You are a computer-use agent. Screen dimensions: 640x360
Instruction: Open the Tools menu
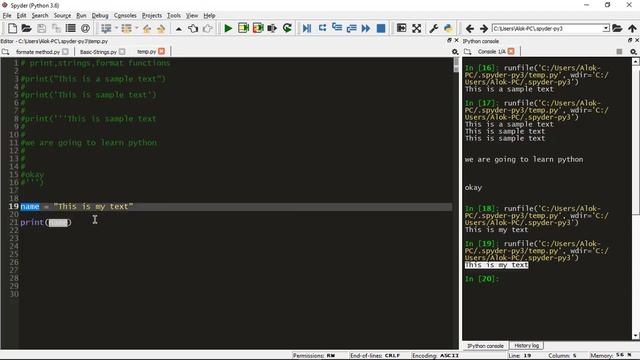[x=173, y=16]
